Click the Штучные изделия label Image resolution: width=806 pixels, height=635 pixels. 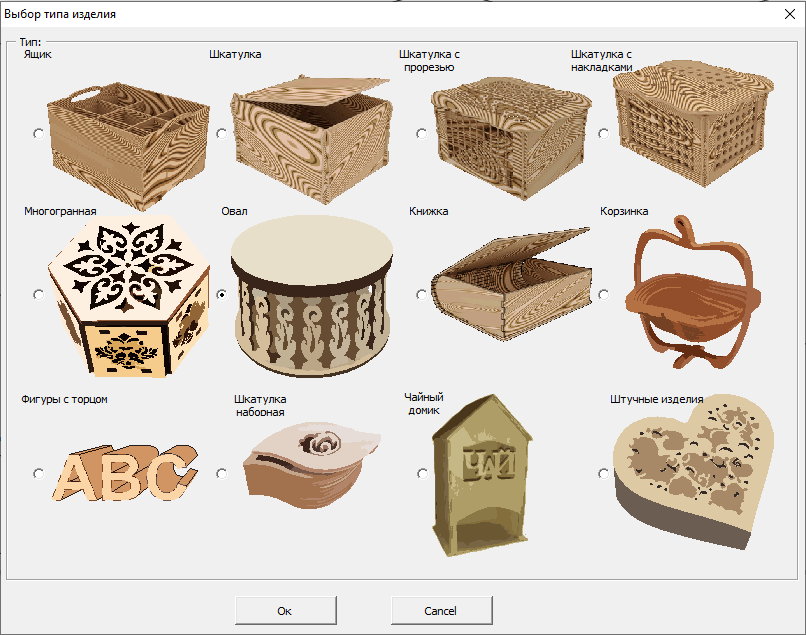point(656,400)
